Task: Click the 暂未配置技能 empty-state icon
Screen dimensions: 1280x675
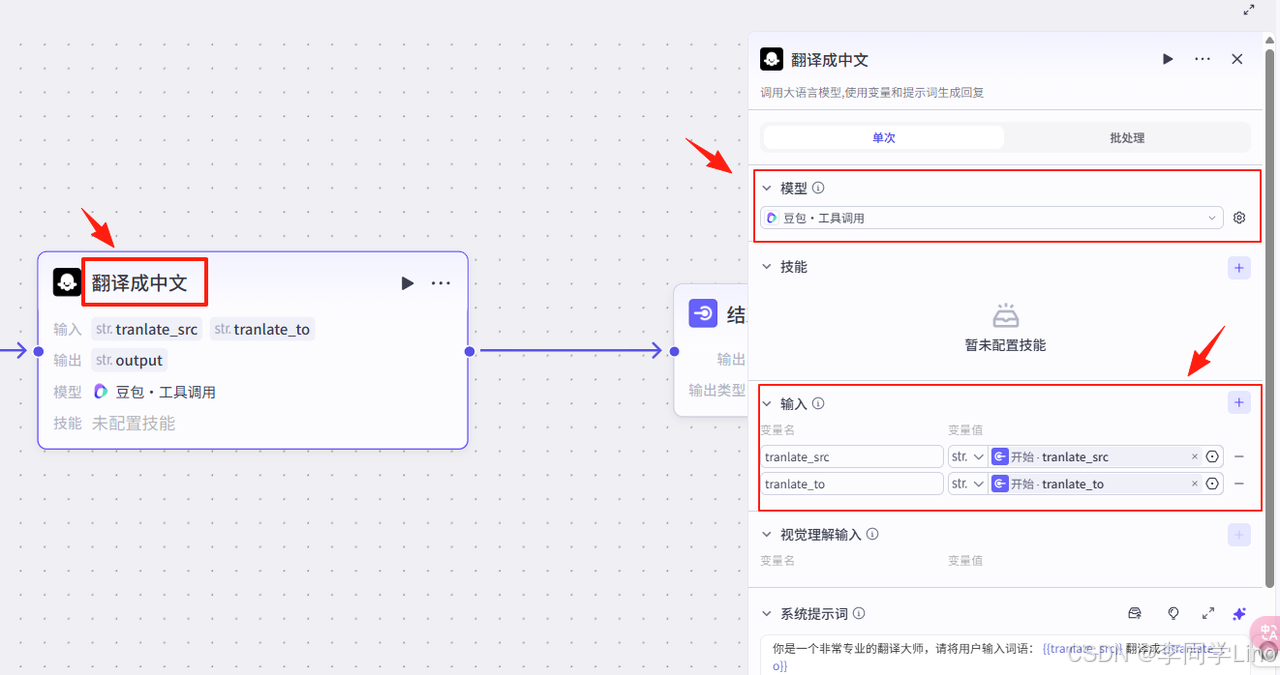Action: click(x=1005, y=316)
